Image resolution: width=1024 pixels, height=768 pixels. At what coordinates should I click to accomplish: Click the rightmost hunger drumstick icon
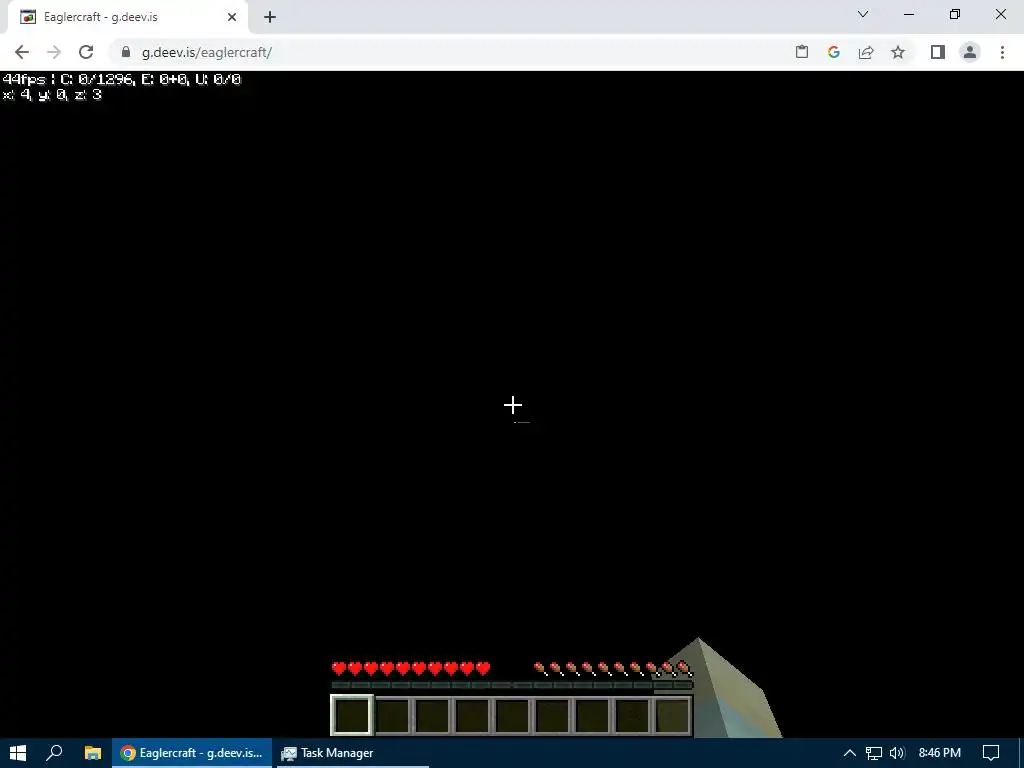[684, 668]
